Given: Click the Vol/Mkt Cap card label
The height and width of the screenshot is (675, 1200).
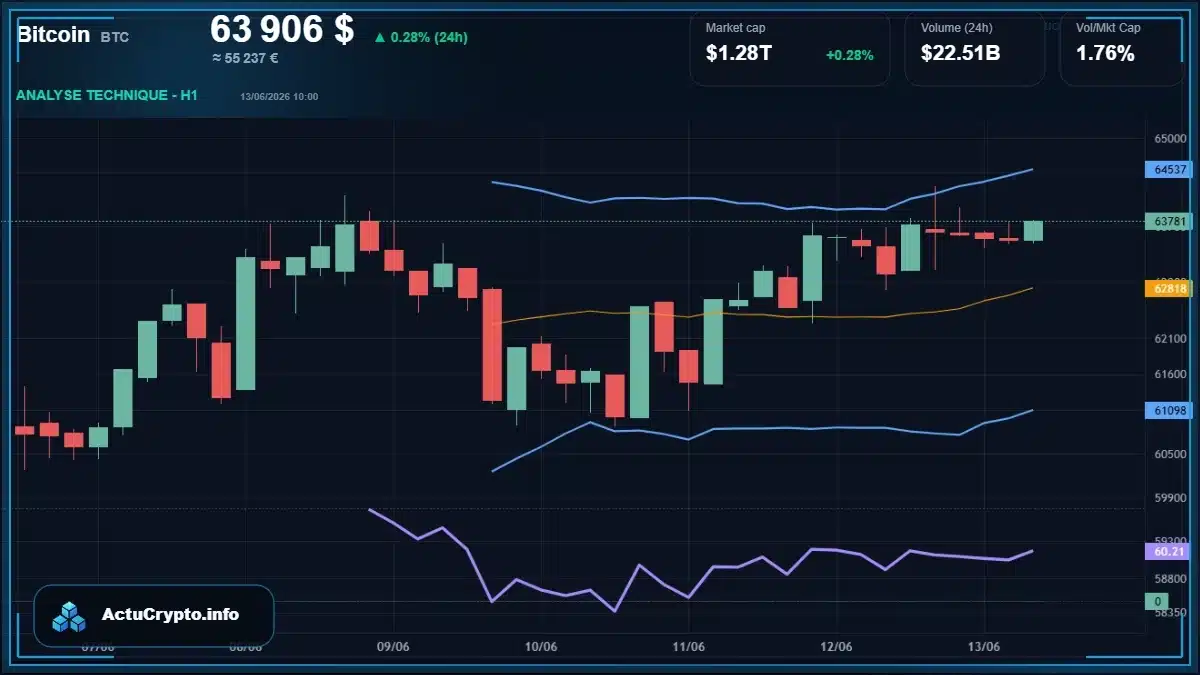Looking at the screenshot, I should pyautogui.click(x=1108, y=28).
